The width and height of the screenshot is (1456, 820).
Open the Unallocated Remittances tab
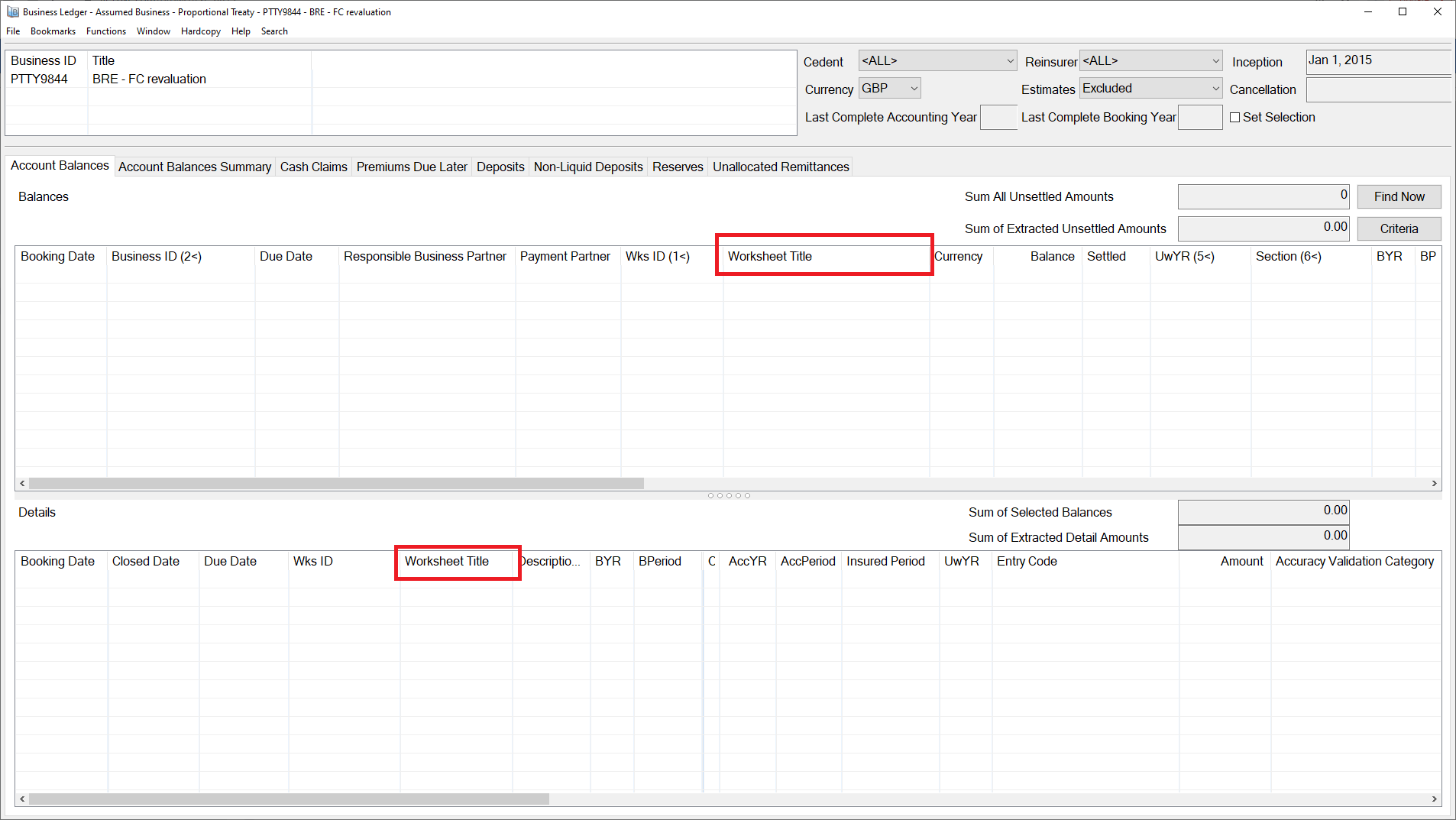(780, 167)
